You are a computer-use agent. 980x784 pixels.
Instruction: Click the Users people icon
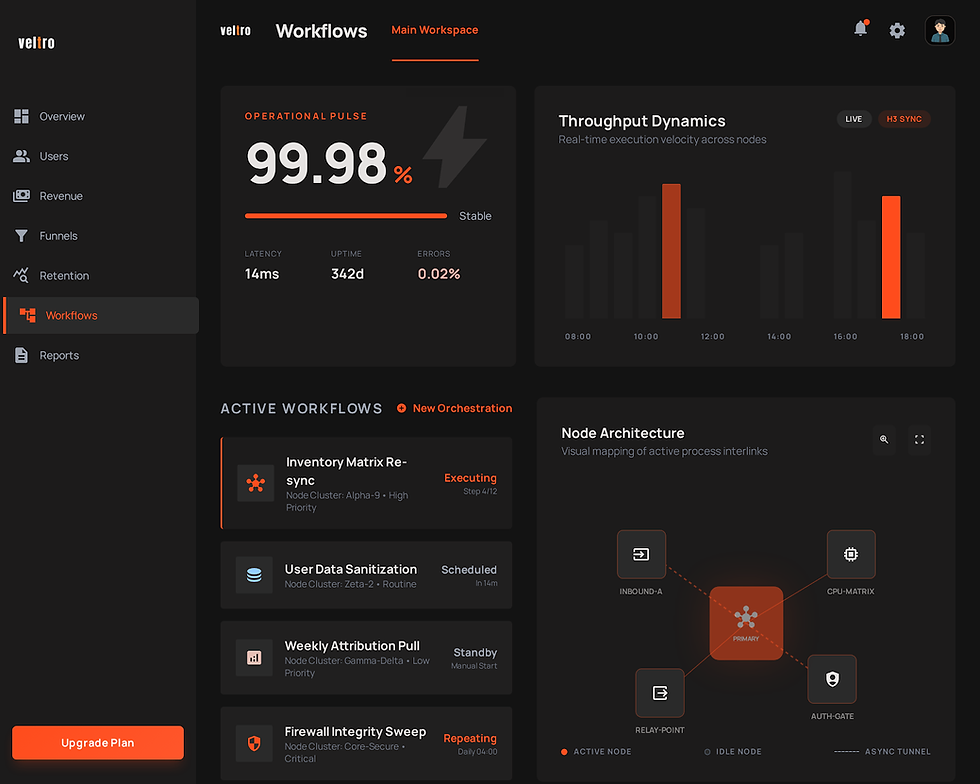point(21,156)
